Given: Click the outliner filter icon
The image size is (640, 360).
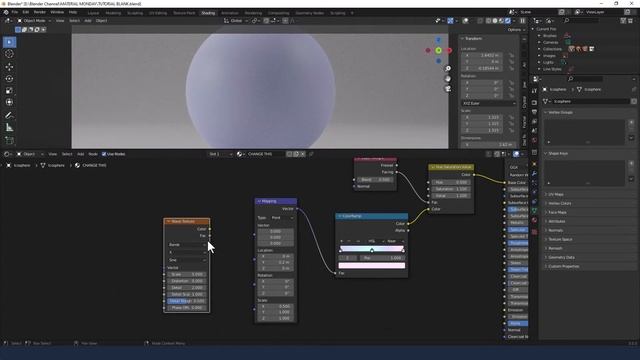Looking at the screenshot, I should [x=623, y=20].
